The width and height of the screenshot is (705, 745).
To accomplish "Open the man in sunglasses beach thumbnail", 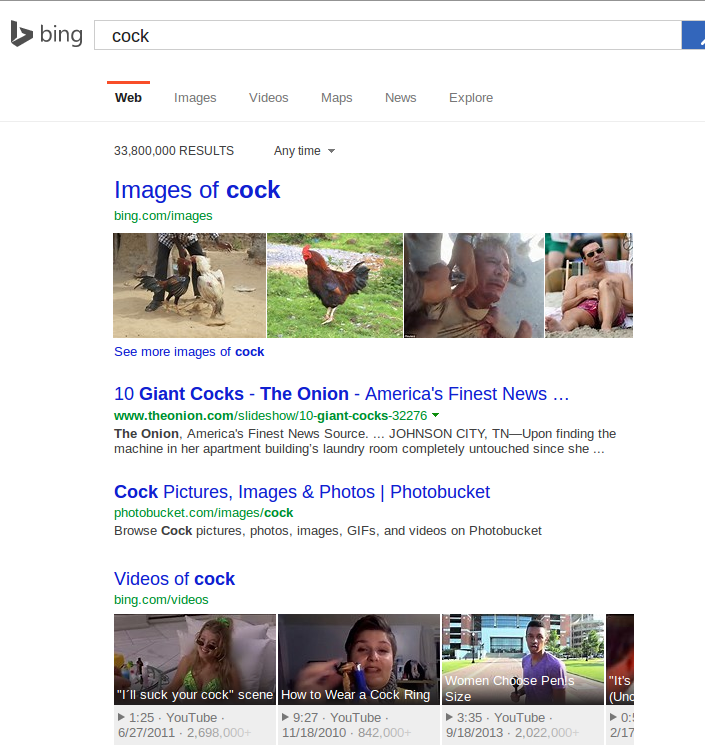I will [588, 285].
